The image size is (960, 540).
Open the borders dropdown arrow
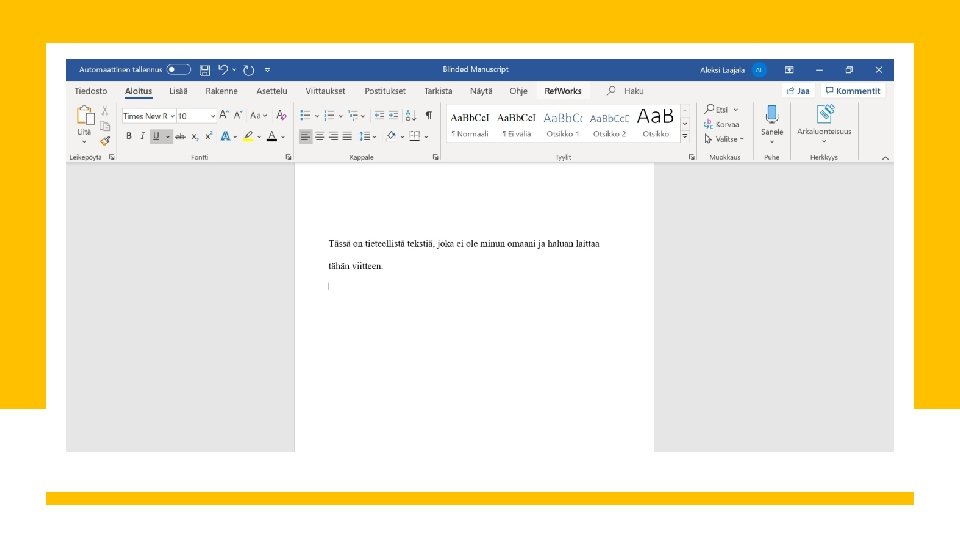[426, 137]
